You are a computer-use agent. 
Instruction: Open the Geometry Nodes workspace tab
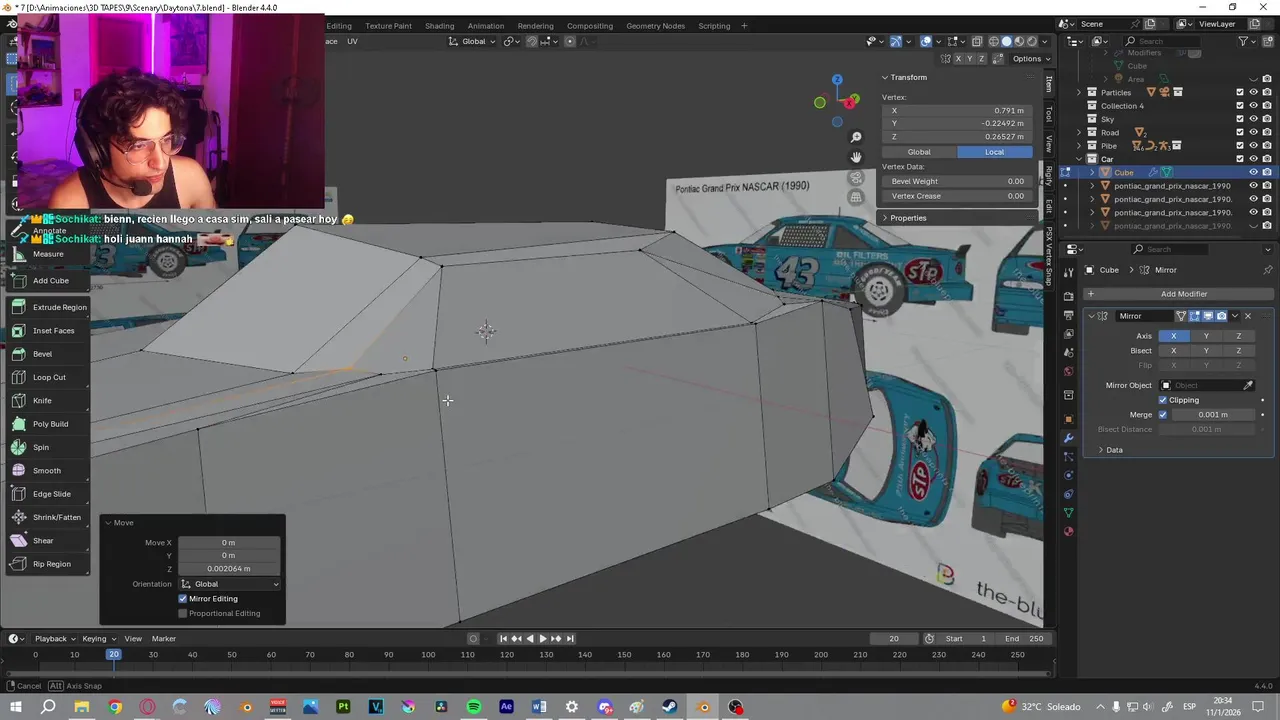pyautogui.click(x=655, y=26)
